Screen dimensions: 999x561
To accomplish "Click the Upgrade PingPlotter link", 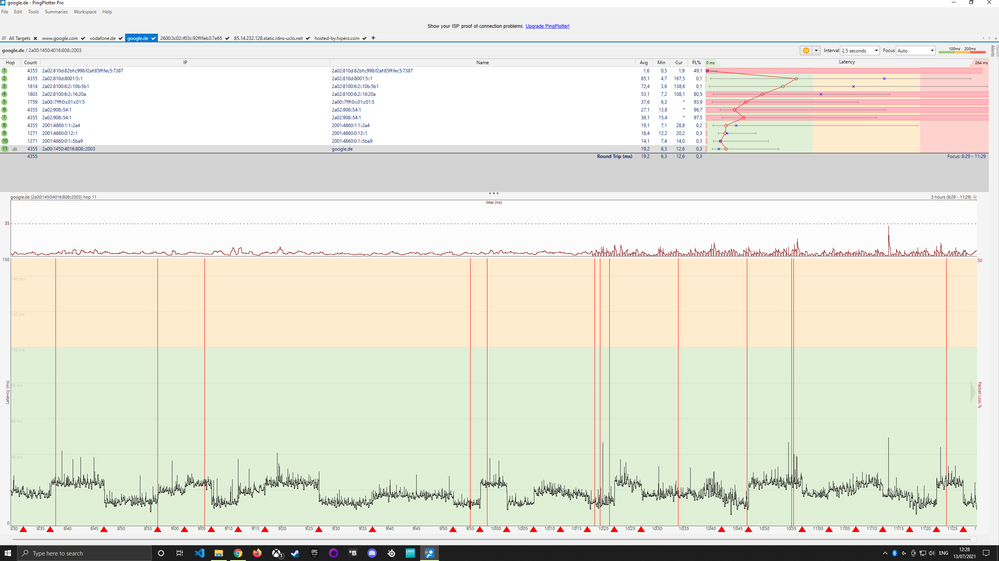I will (x=547, y=26).
